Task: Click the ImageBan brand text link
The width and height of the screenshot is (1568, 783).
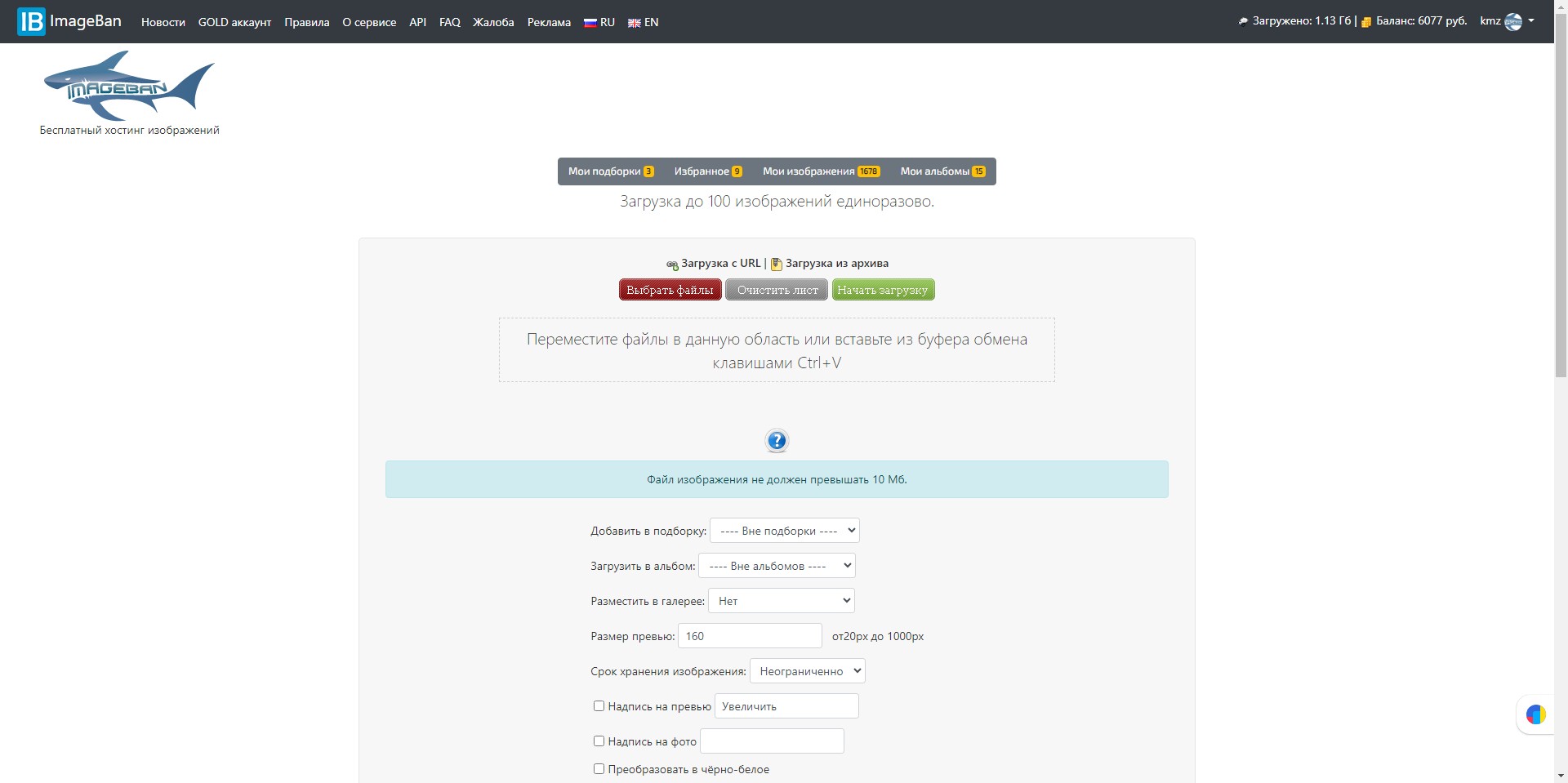Action: tap(85, 21)
